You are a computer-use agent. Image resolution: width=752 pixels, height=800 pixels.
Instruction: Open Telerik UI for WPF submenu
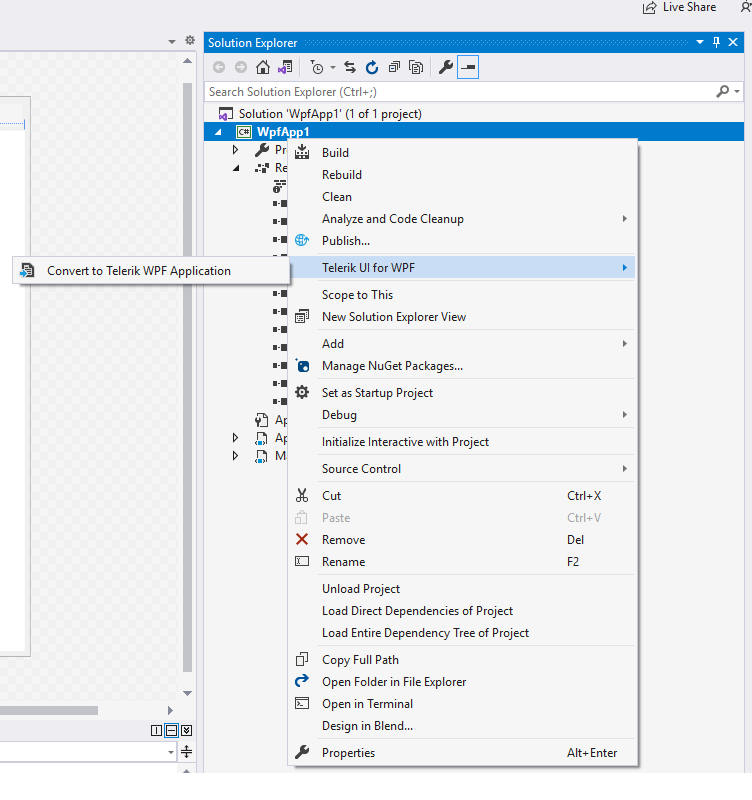click(461, 267)
